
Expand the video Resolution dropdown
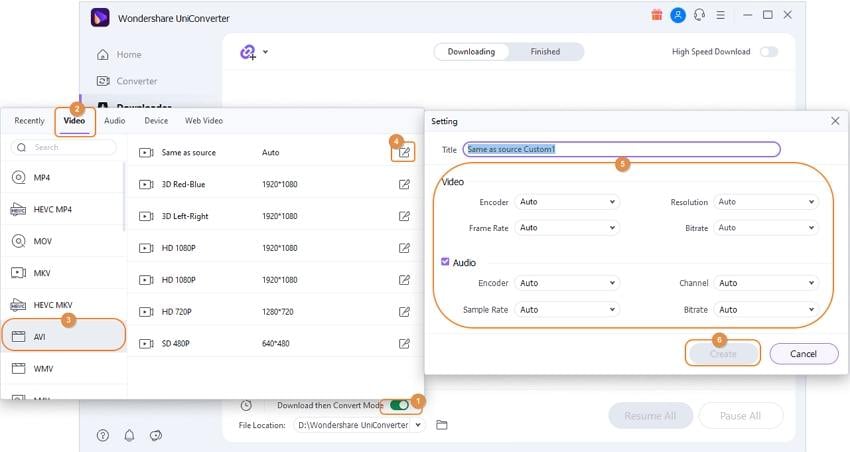(x=765, y=202)
